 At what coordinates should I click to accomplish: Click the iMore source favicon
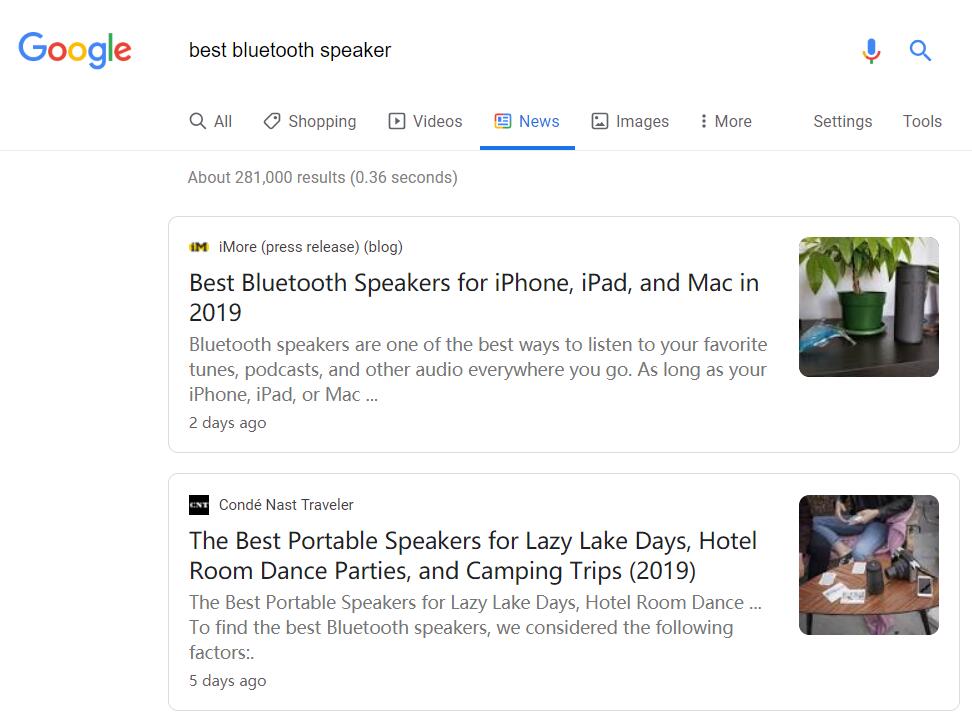(198, 247)
